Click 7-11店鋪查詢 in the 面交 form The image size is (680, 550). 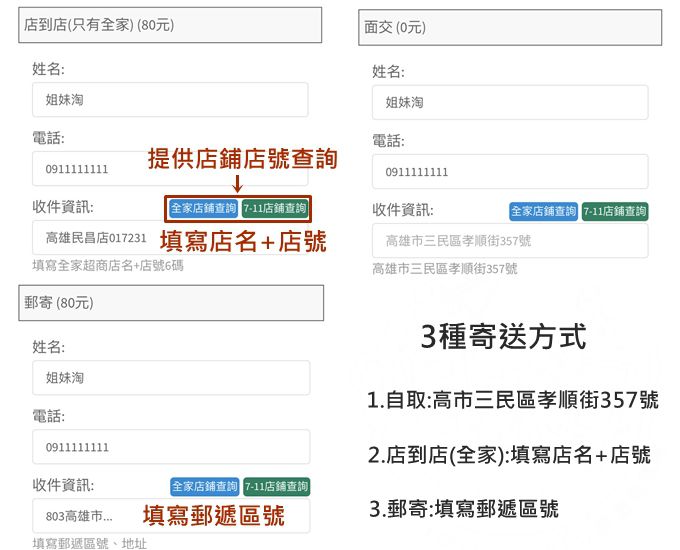[x=615, y=211]
